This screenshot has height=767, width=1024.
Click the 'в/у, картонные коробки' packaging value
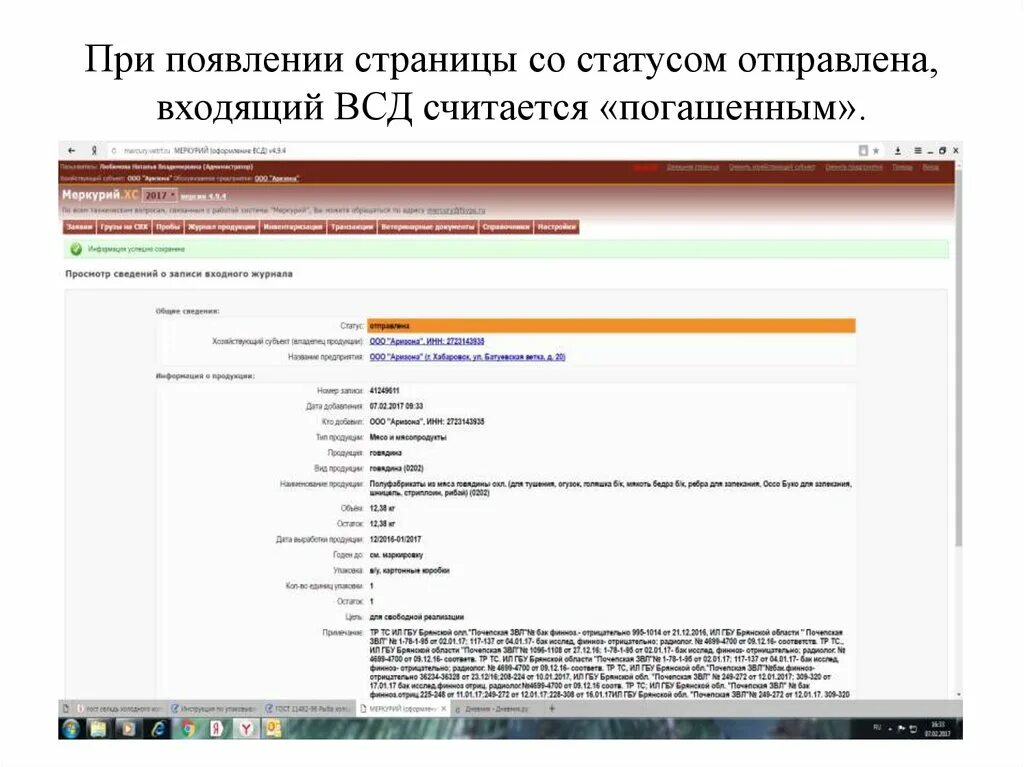coord(409,571)
